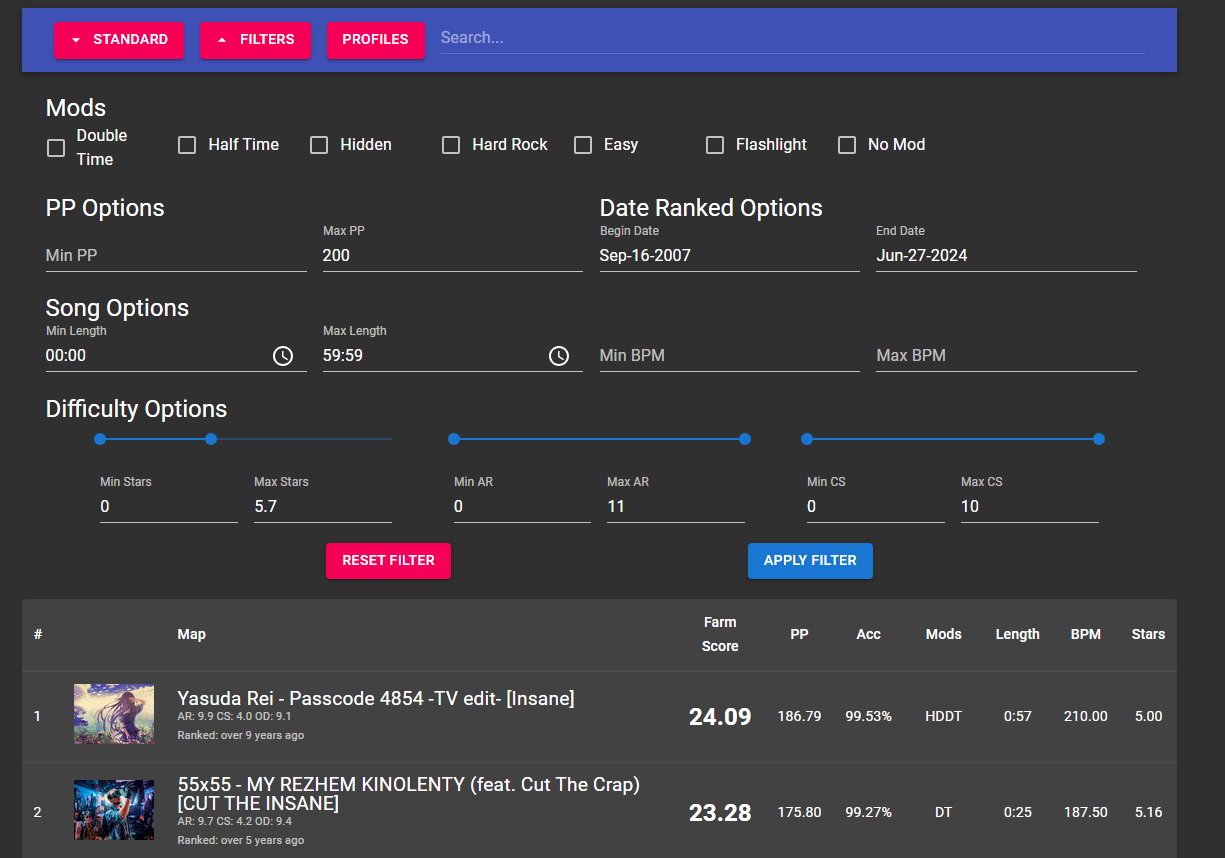Screen dimensions: 1225x858
Task: Click the Min AR number field
Action: pyautogui.click(x=522, y=507)
